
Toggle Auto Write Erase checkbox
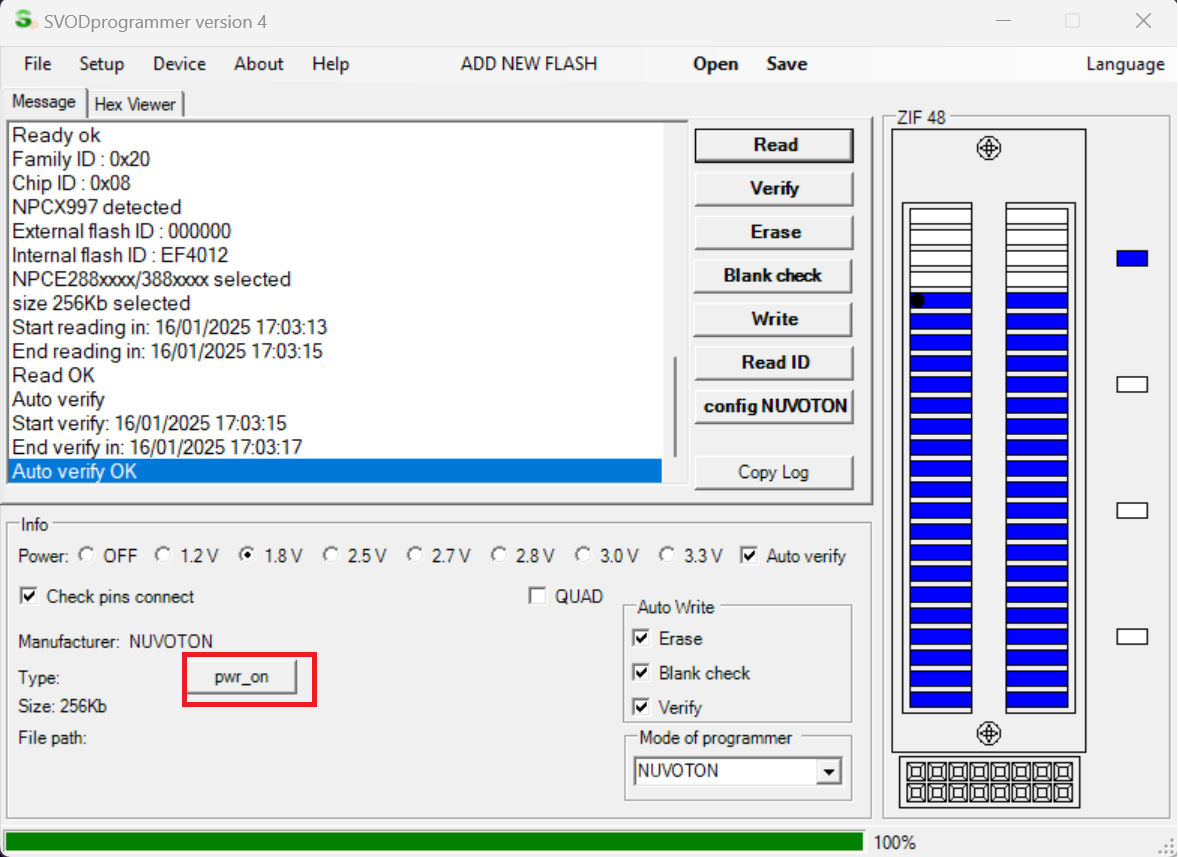(641, 638)
